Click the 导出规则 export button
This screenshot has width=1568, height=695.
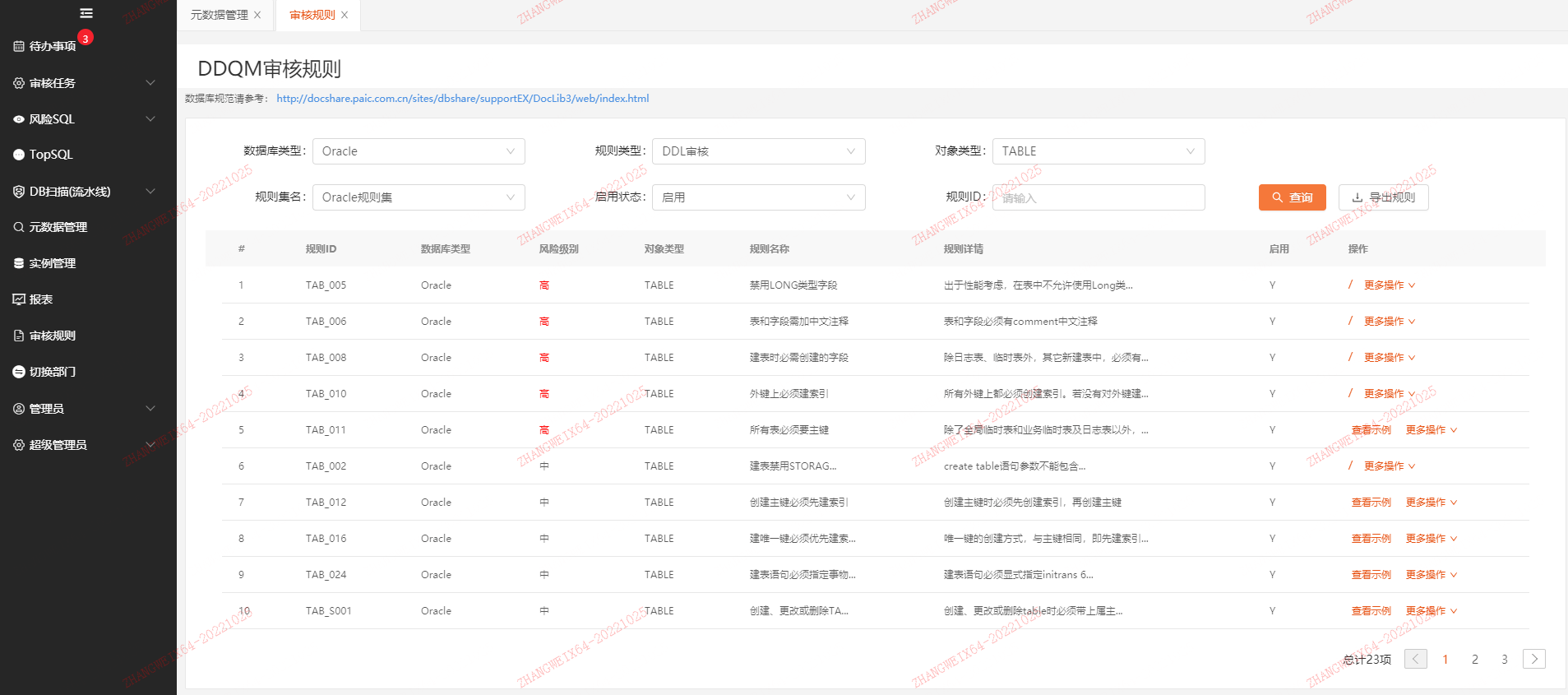[1384, 197]
